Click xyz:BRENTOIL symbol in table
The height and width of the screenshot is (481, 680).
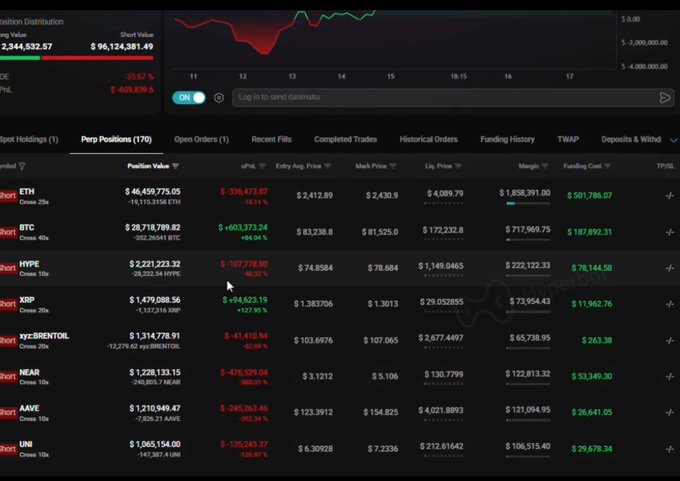44,336
